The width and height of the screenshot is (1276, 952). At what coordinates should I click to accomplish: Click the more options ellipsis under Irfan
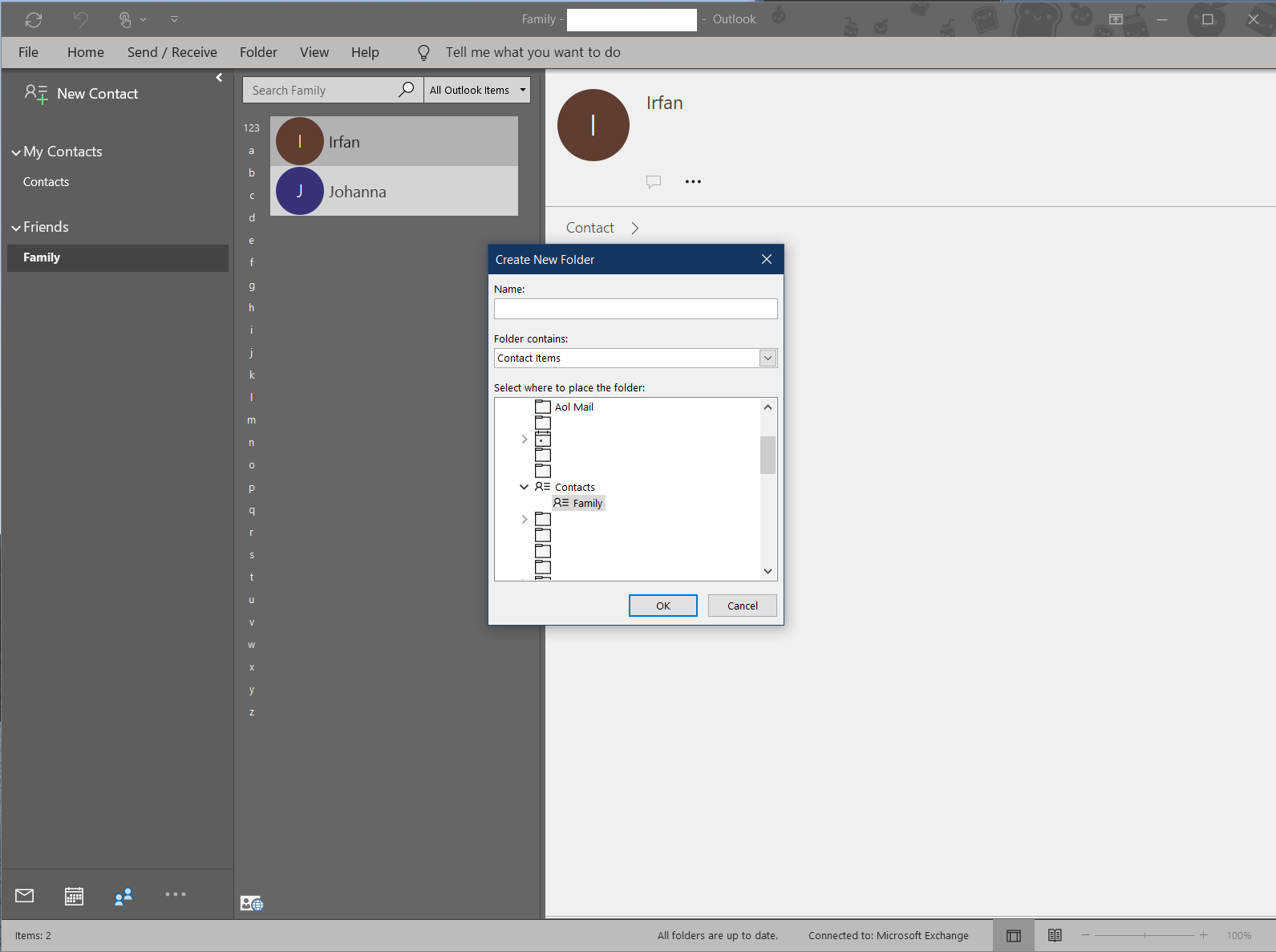click(x=693, y=182)
